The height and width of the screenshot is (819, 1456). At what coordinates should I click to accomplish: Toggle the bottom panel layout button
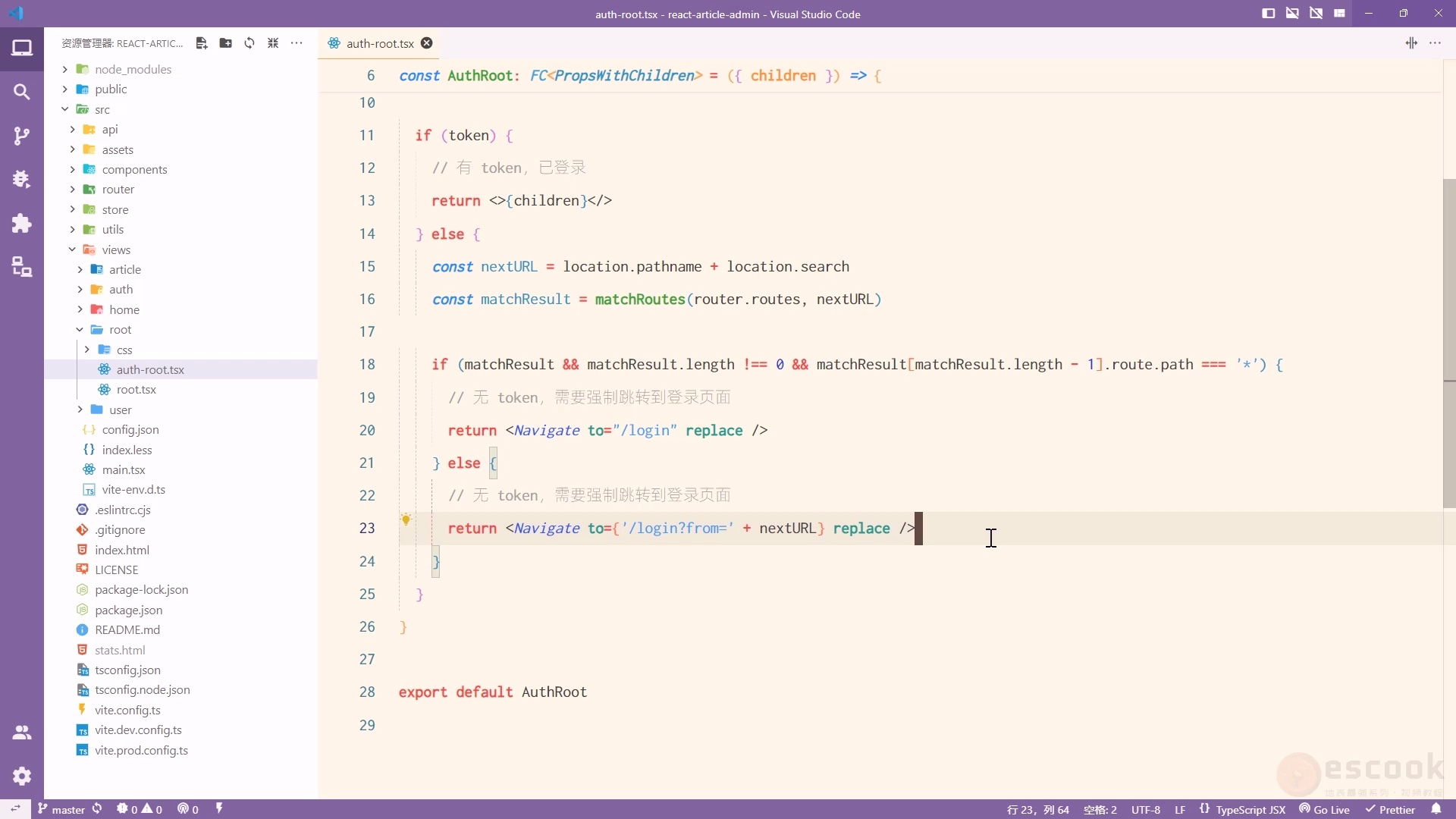pos(1292,14)
